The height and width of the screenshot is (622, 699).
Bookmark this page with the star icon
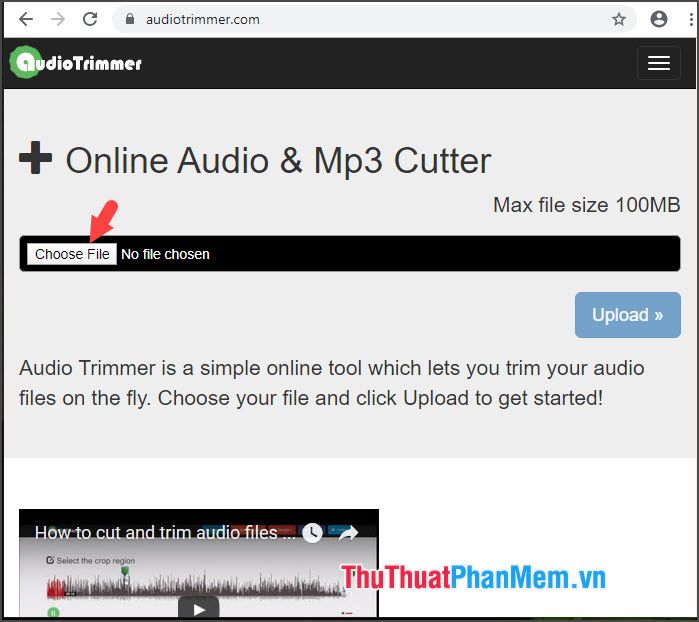[x=618, y=19]
